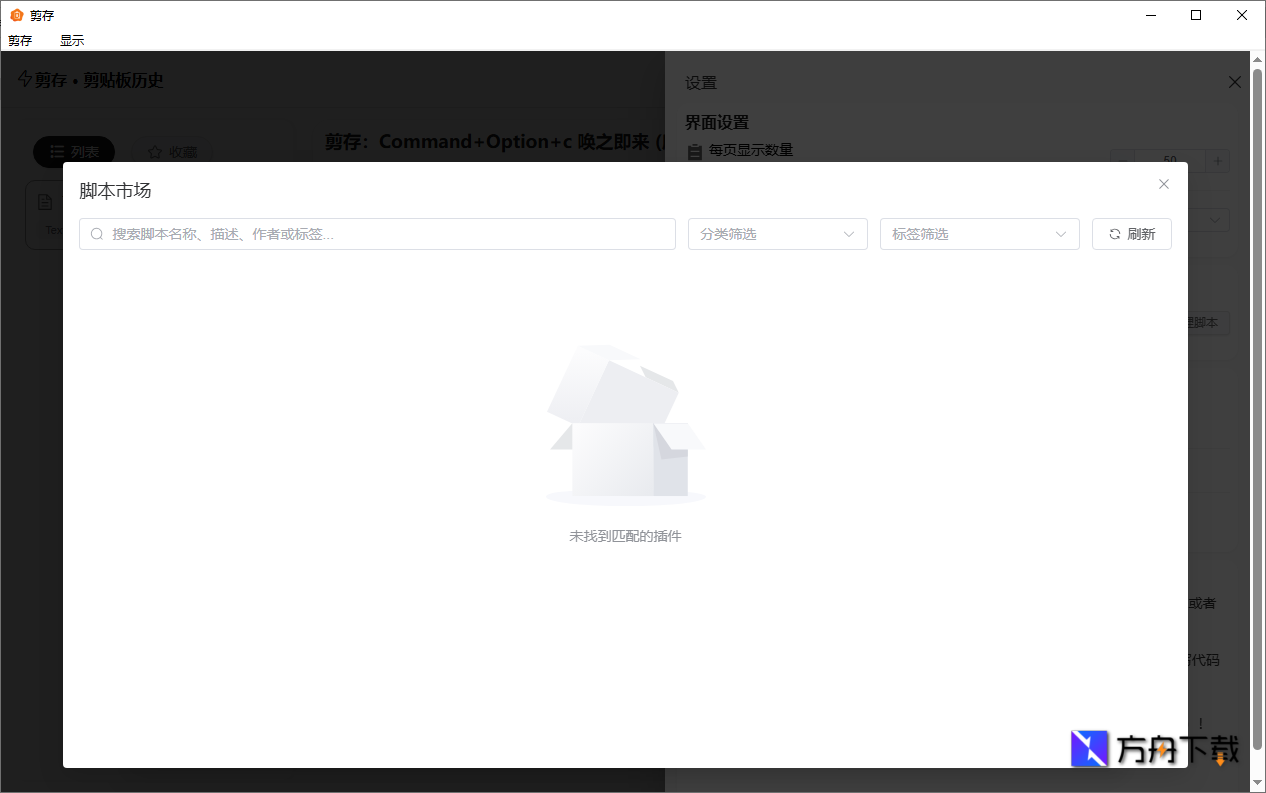Click the star icon on the 收藏 button
This screenshot has height=793, width=1266.
click(x=155, y=152)
